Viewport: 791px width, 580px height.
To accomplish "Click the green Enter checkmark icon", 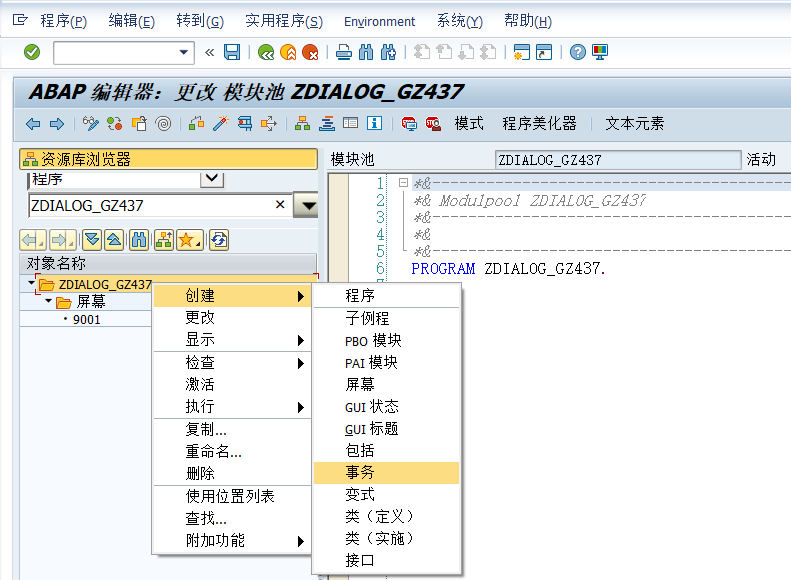I will 32,52.
